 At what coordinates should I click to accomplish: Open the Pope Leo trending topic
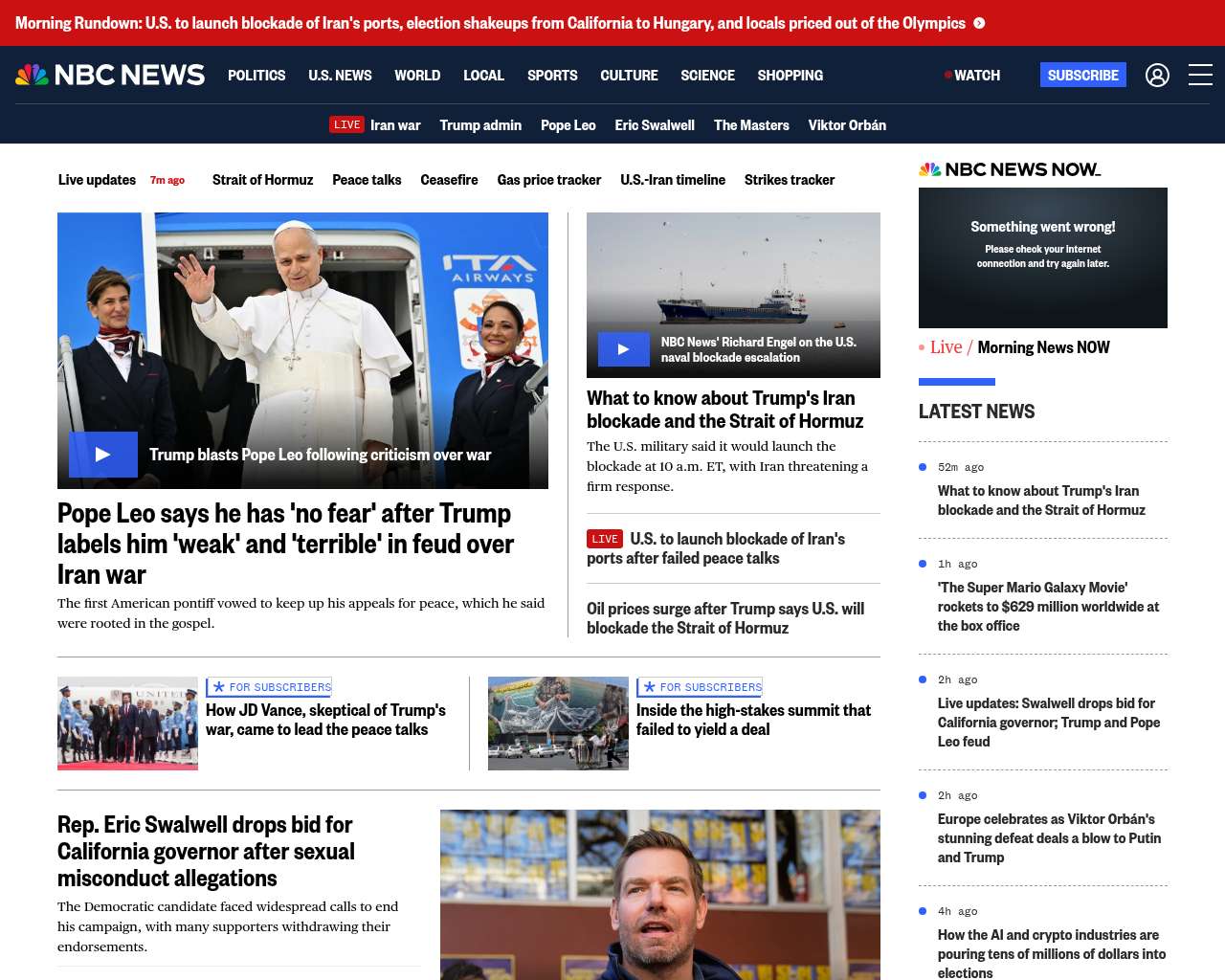(x=568, y=124)
